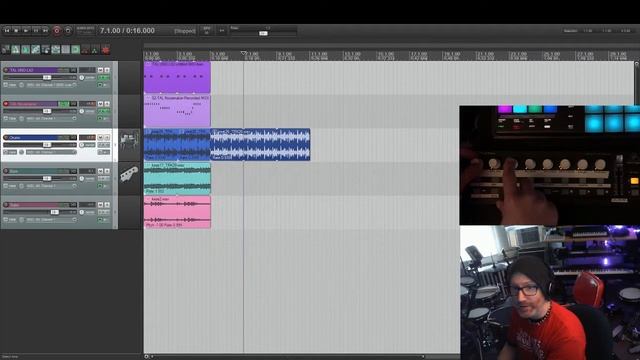Click the bass headstock track icon
640x360 pixels.
[129, 175]
